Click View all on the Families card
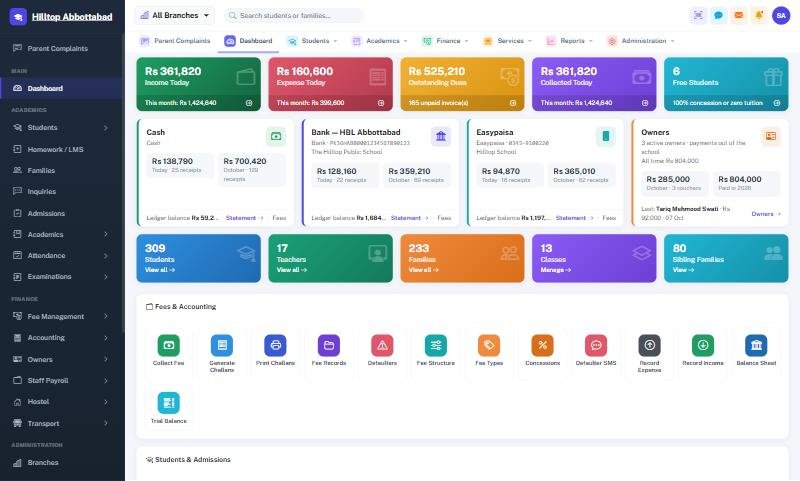Viewport: 800px width, 481px height. point(423,270)
